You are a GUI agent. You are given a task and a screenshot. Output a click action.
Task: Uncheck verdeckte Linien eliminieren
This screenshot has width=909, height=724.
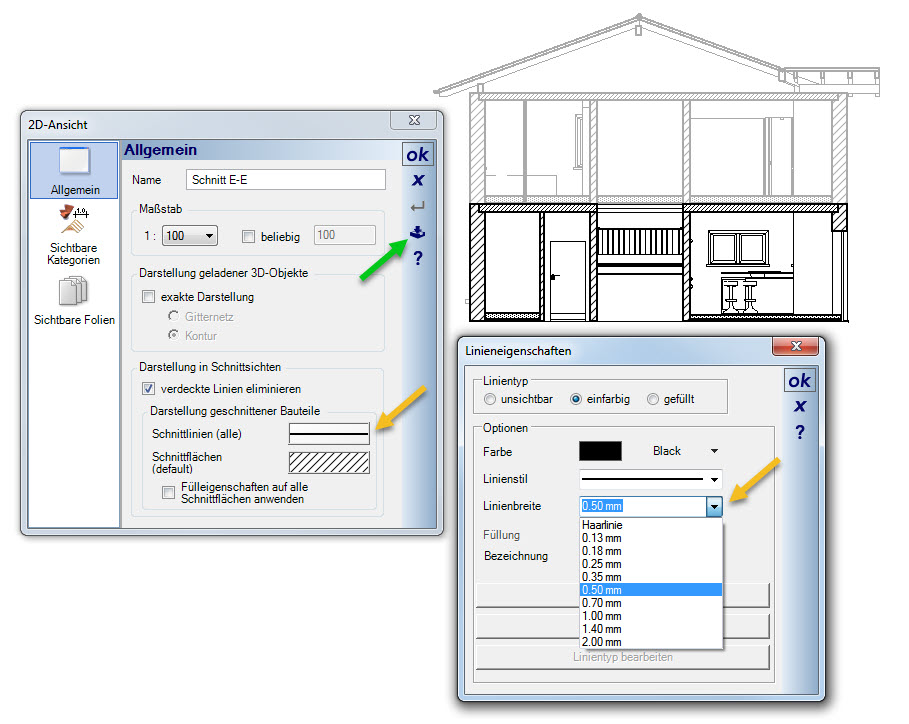149,389
